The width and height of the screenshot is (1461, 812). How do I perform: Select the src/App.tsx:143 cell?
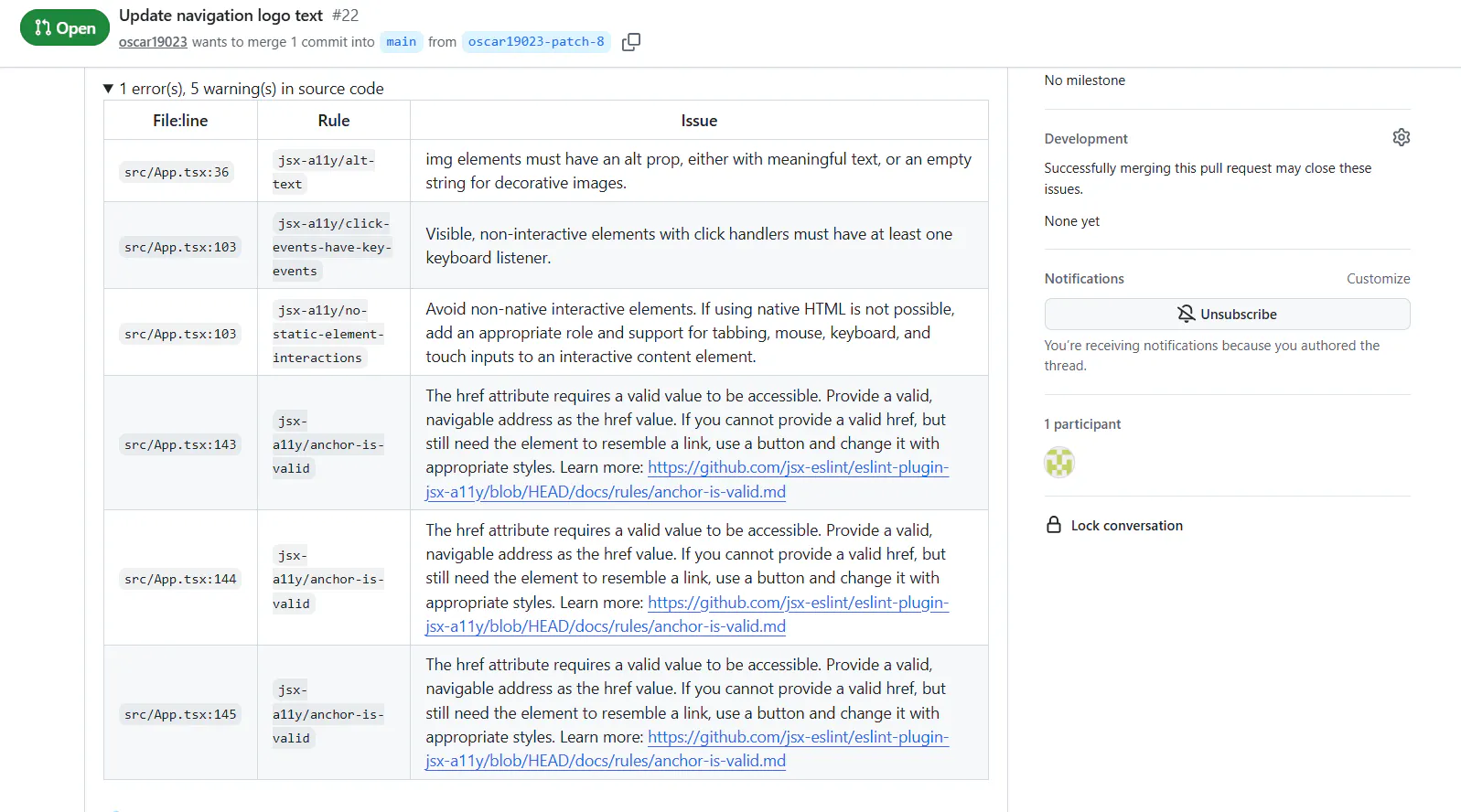180,444
